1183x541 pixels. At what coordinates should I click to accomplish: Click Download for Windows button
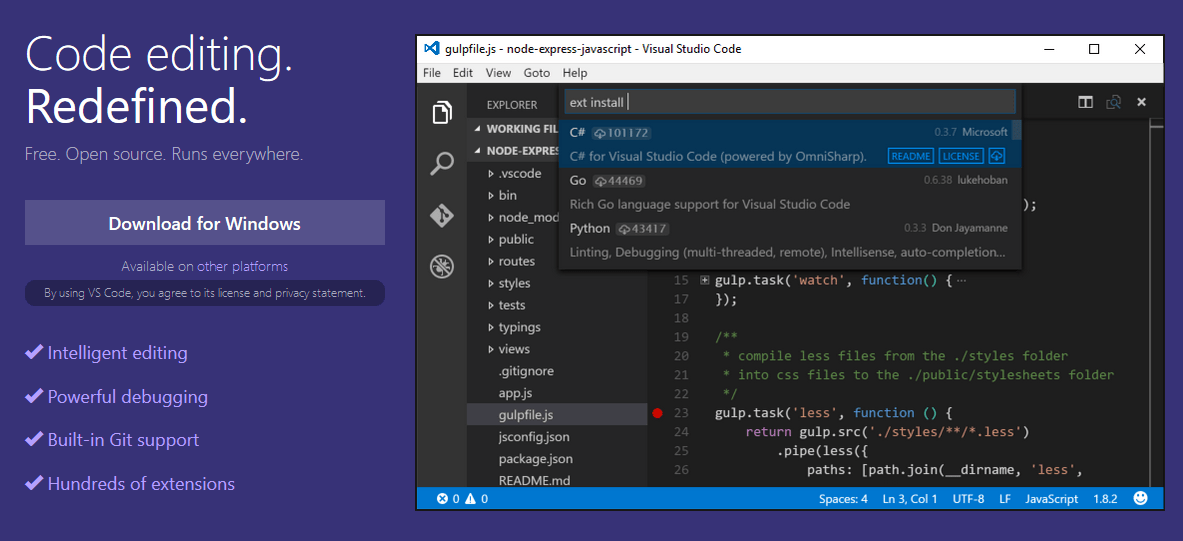[x=204, y=223]
